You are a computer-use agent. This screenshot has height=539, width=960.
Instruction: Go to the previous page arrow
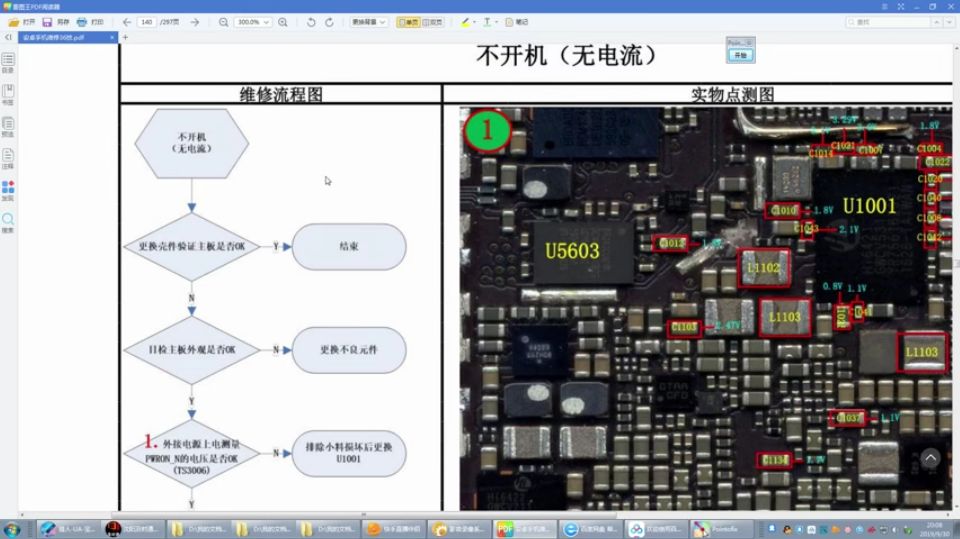click(x=127, y=22)
